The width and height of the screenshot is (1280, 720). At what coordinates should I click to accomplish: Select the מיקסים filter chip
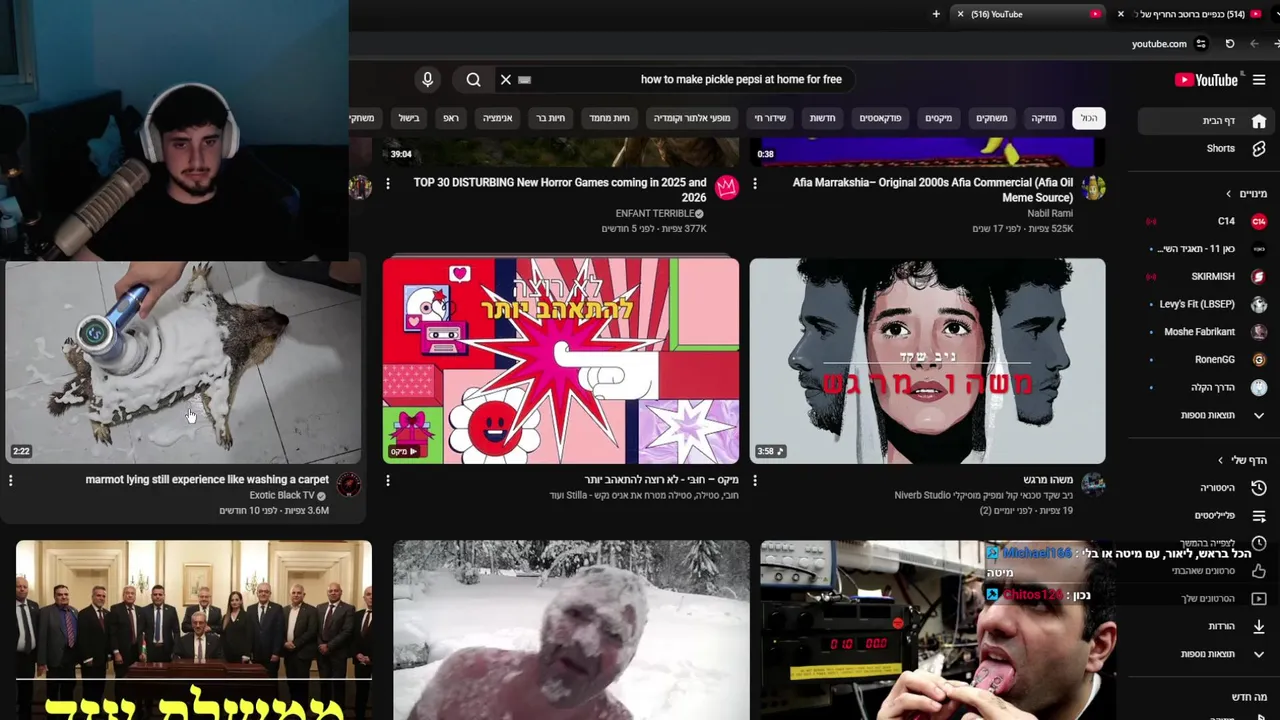pos(939,118)
